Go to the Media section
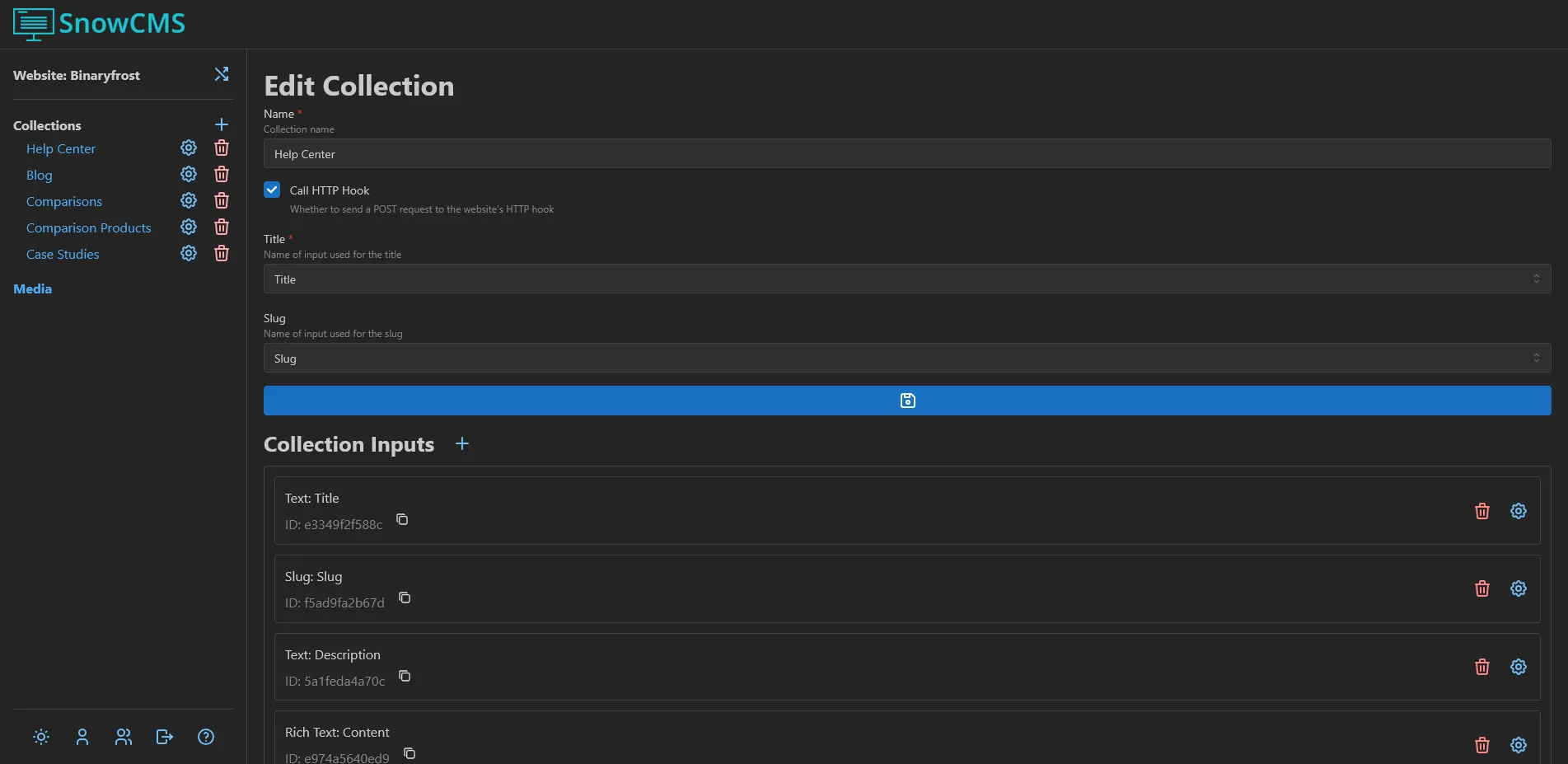This screenshot has width=1568, height=764. [x=33, y=288]
